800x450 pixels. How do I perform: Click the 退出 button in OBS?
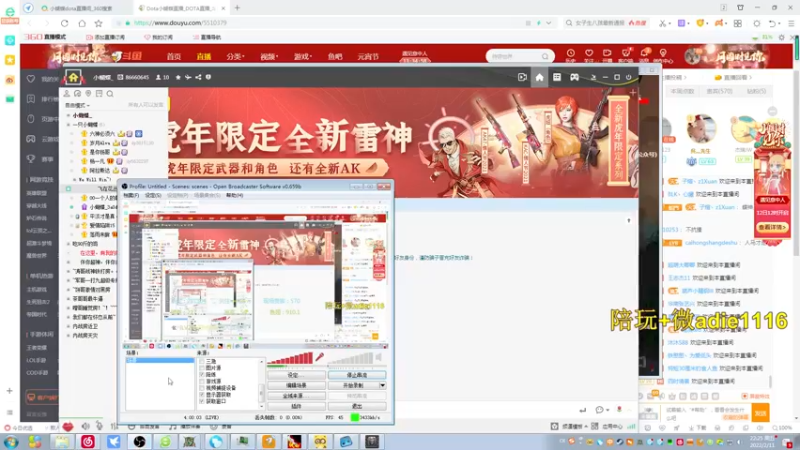pyautogui.click(x=357, y=406)
